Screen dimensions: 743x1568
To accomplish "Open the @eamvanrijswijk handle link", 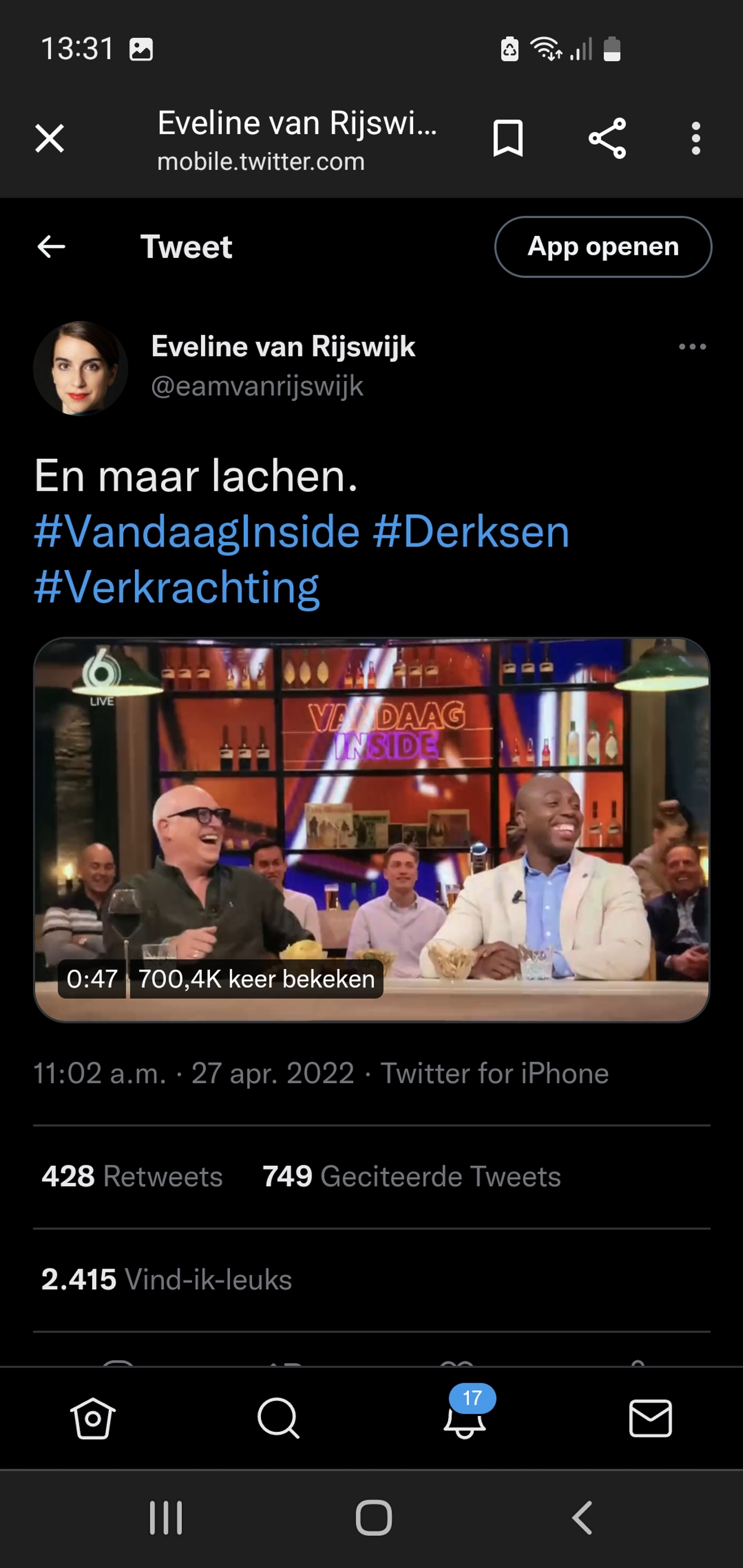I will (257, 387).
